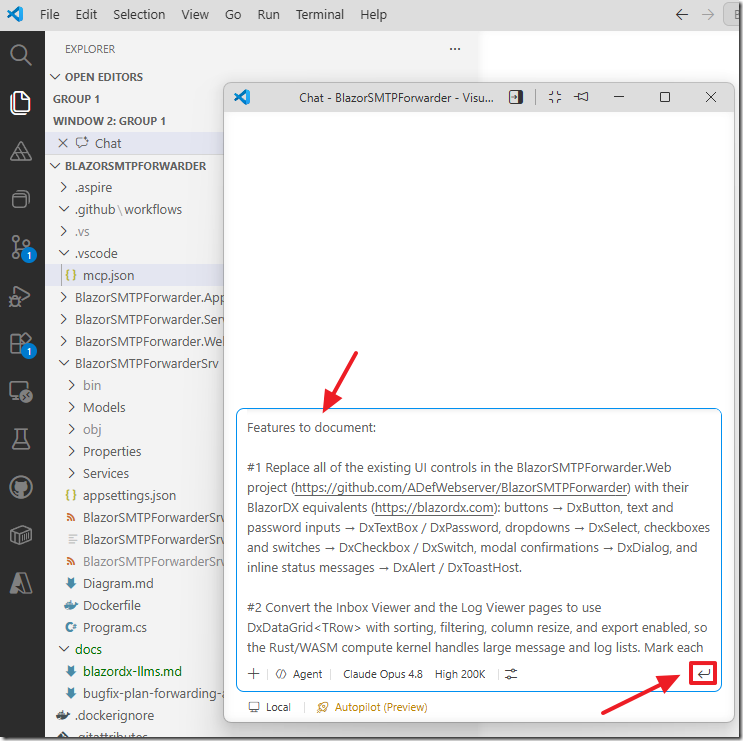Open the Edit menu
The image size is (743, 741).
point(86,15)
